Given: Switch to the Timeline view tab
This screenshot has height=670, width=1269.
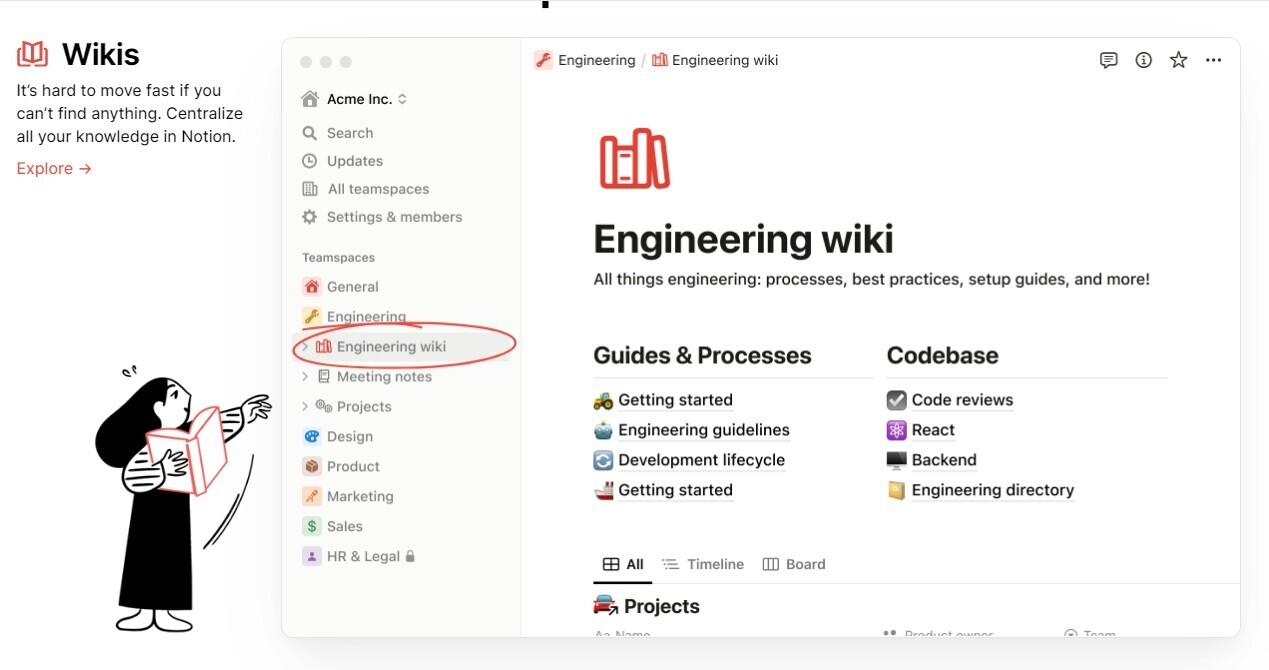Looking at the screenshot, I should click(703, 564).
